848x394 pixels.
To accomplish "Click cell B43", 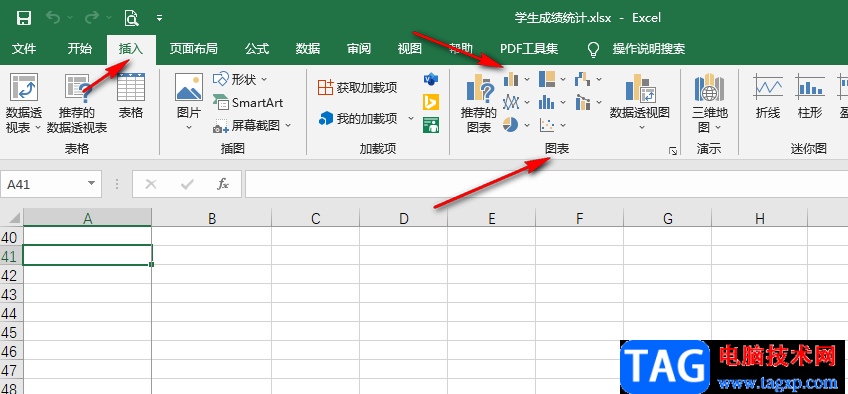I will point(212,293).
